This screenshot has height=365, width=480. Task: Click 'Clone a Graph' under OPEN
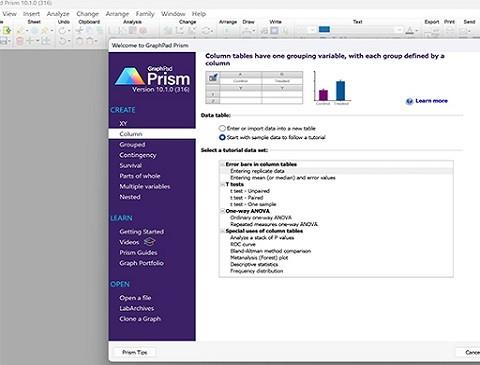[140, 319]
